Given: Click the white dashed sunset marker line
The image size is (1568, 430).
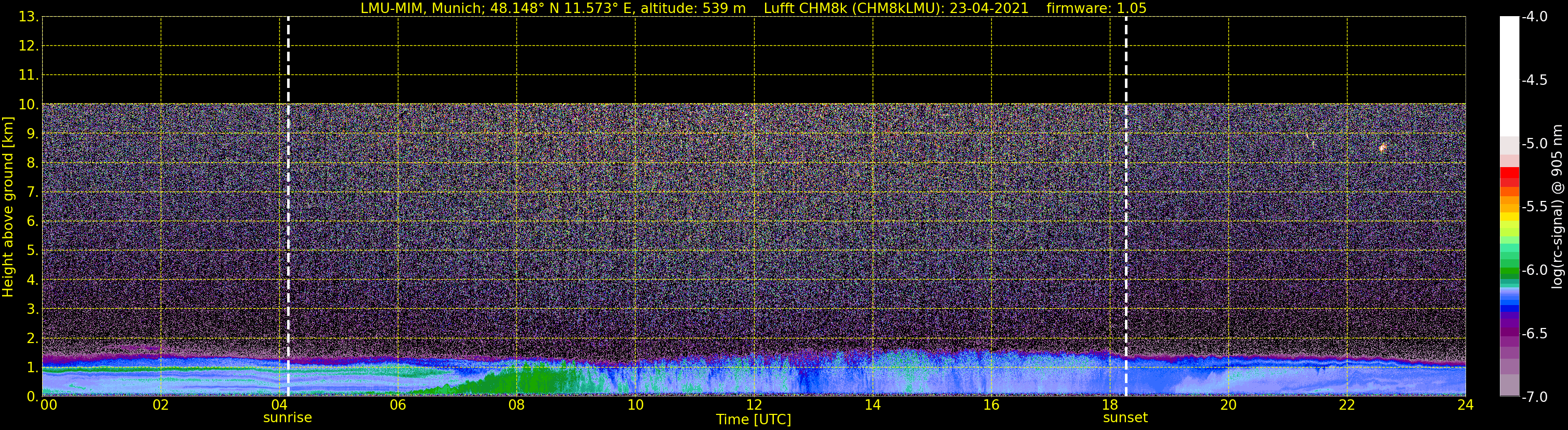Looking at the screenshot, I should pyautogui.click(x=1126, y=207).
